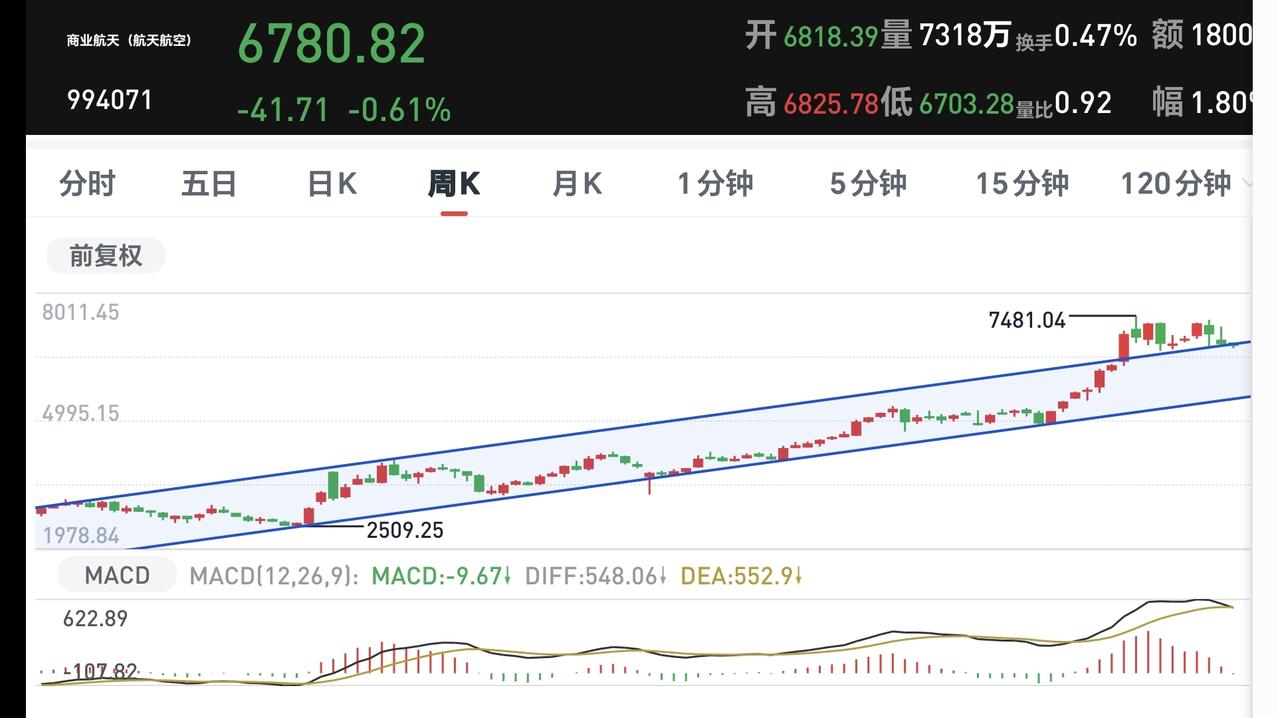Click the -107.82 MACD axis label
This screenshot has height=718, width=1278.
pyautogui.click(x=100, y=671)
